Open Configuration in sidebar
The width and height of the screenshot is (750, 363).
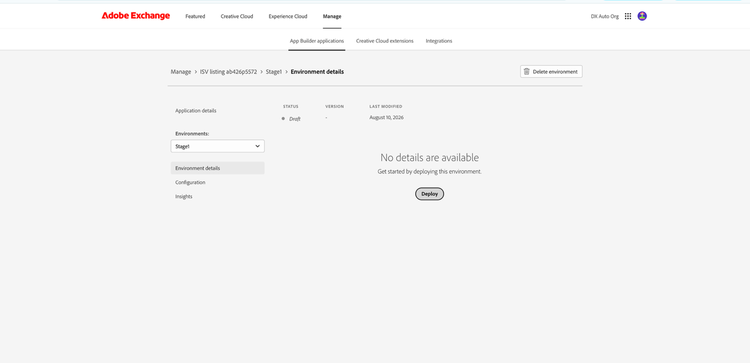(190, 182)
